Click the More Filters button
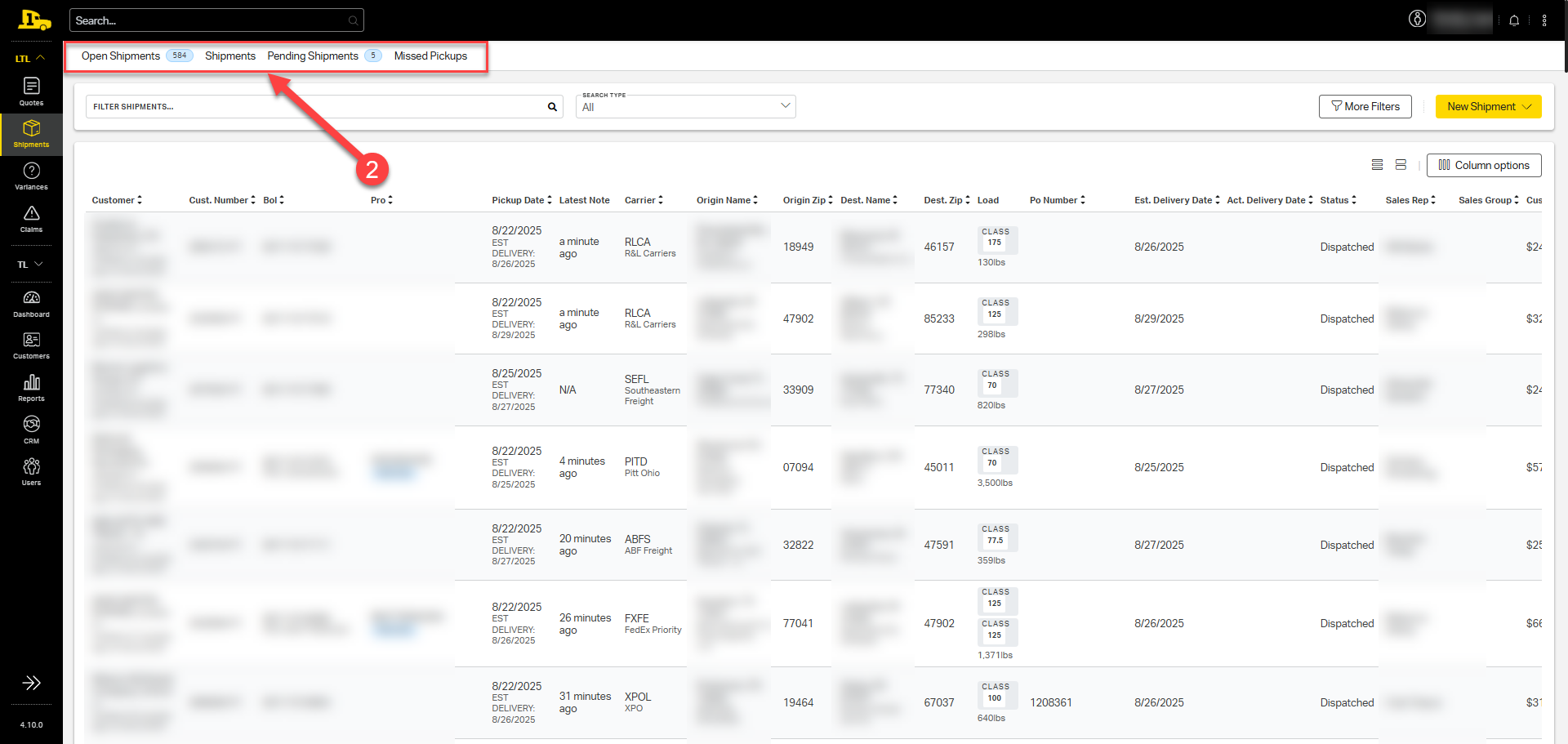 (x=1365, y=107)
